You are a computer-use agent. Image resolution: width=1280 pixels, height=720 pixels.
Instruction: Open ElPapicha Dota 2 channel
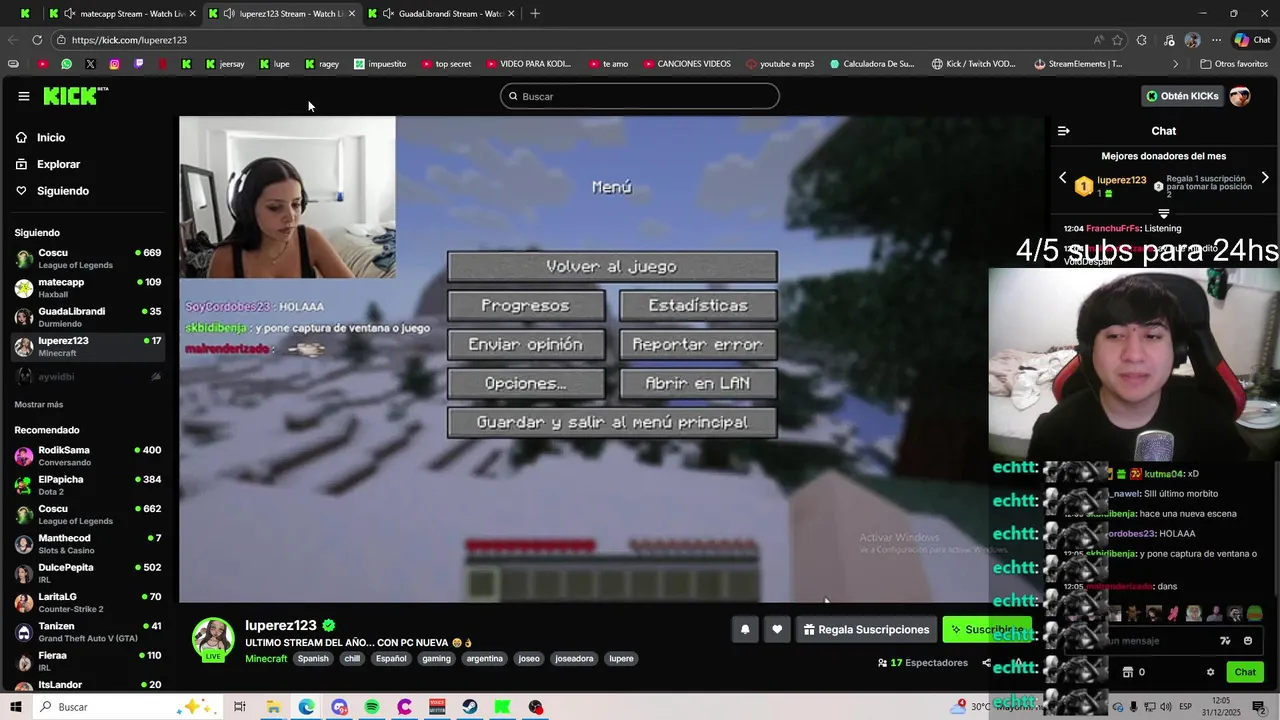click(x=88, y=485)
